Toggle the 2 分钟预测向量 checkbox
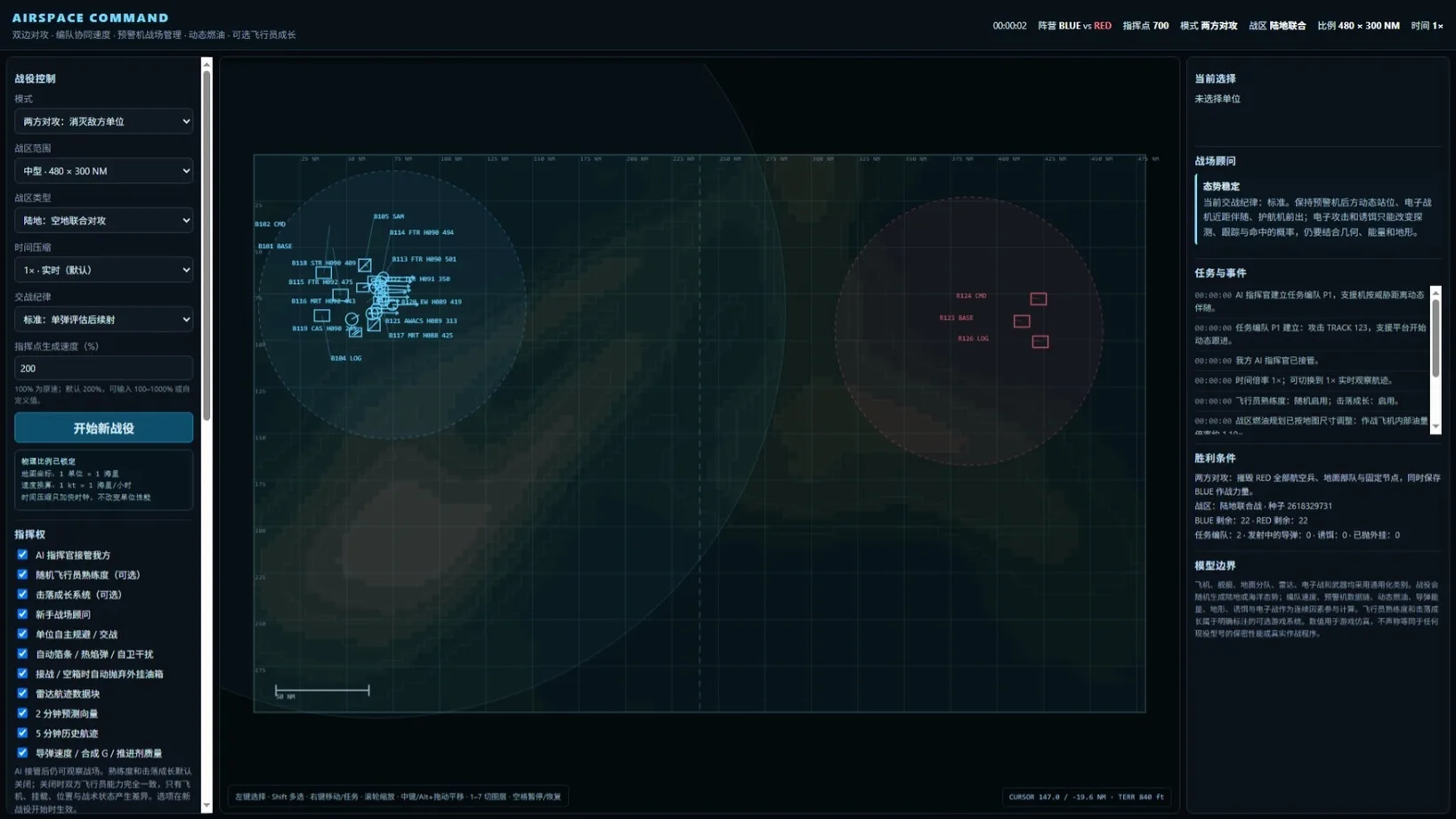The width and height of the screenshot is (1456, 819). tap(22, 713)
